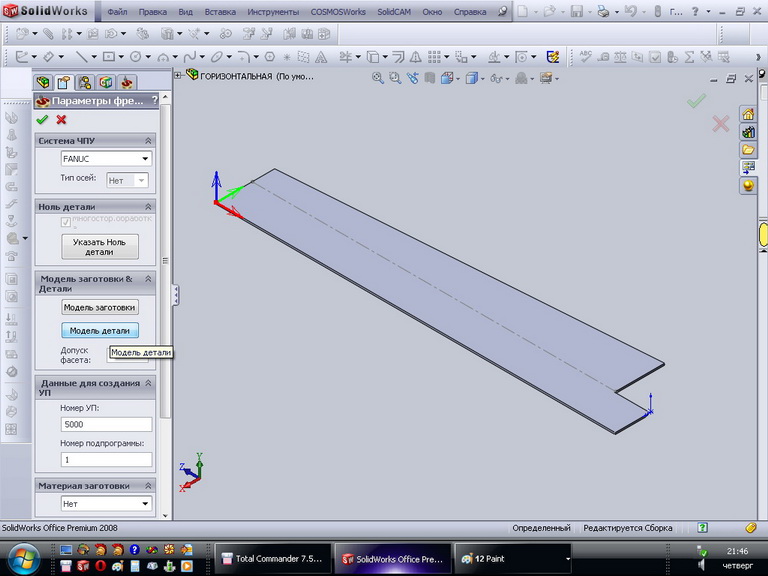
Task: Open the ConfigurationManager tab
Action: [85, 82]
